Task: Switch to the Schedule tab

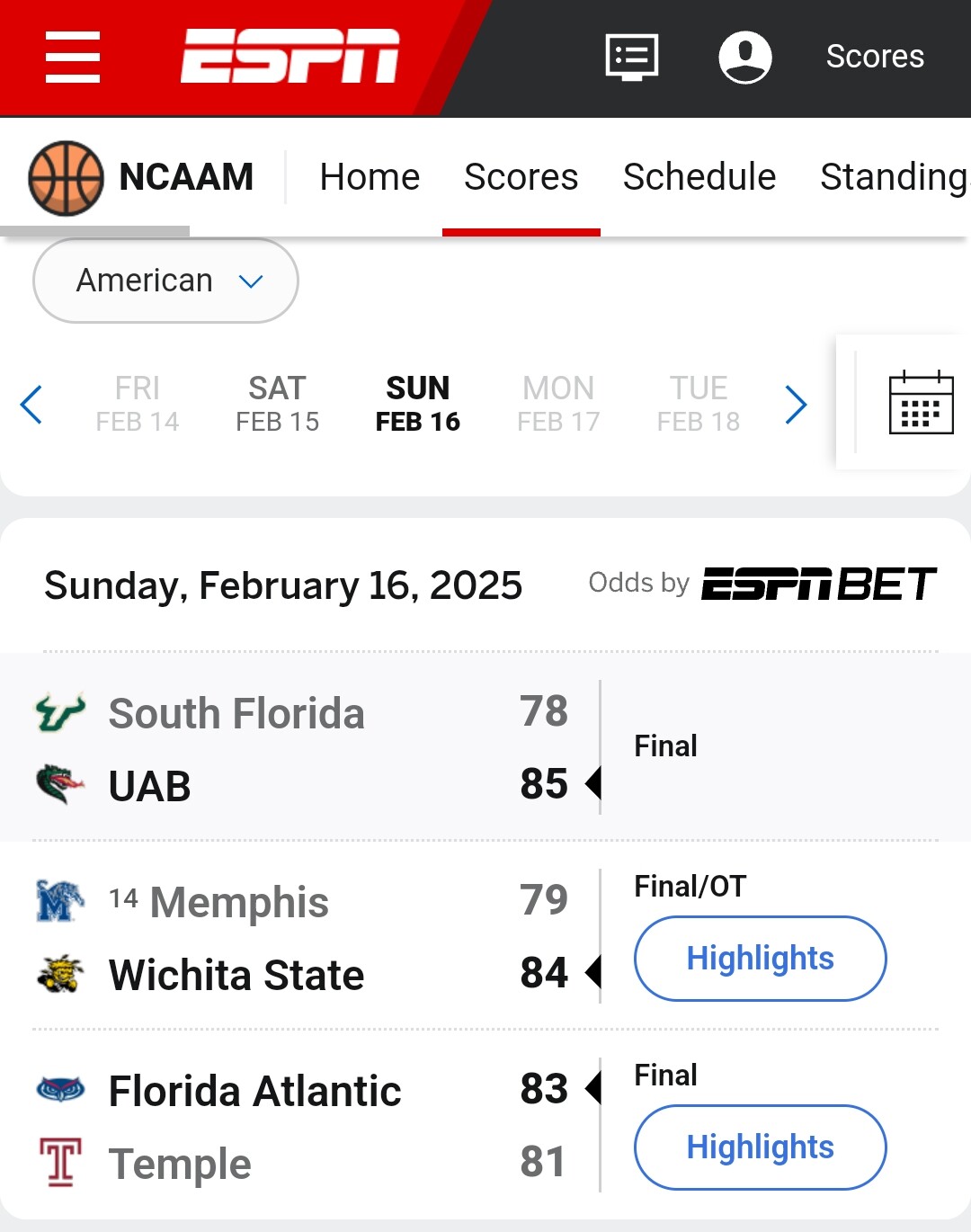Action: tap(699, 177)
